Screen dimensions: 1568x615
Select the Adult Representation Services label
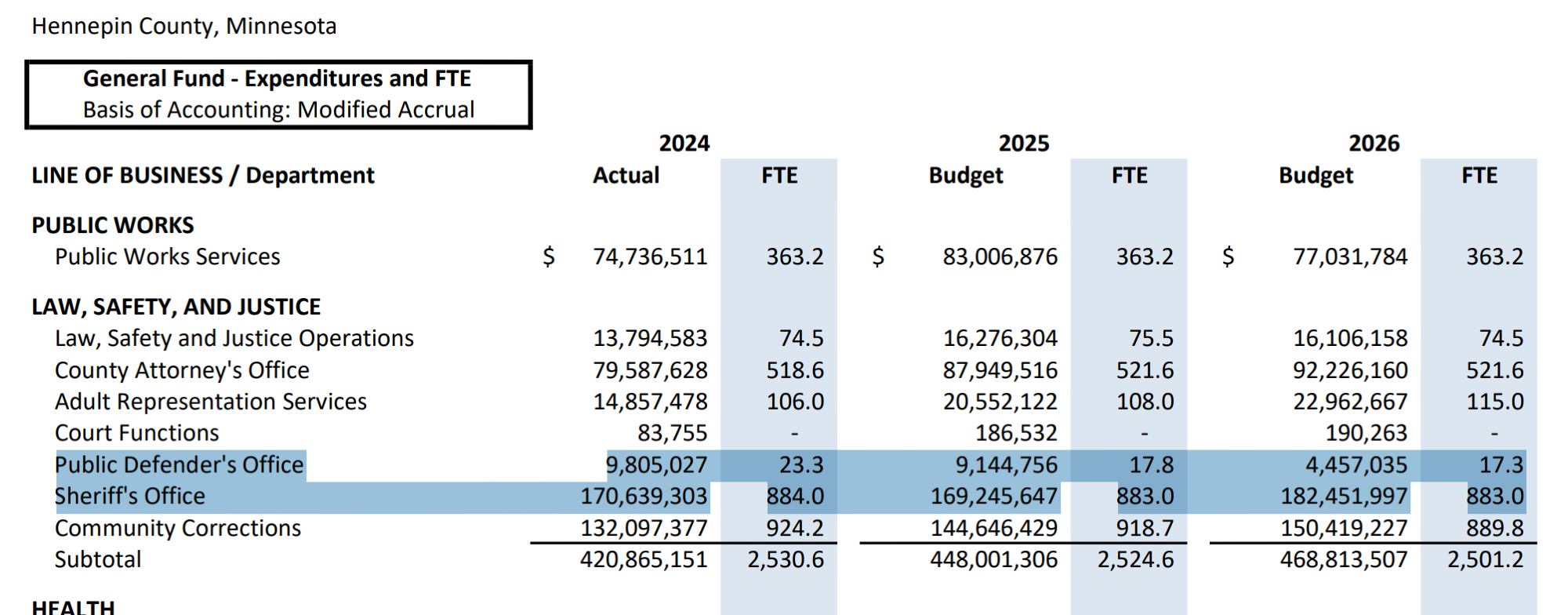pos(210,402)
